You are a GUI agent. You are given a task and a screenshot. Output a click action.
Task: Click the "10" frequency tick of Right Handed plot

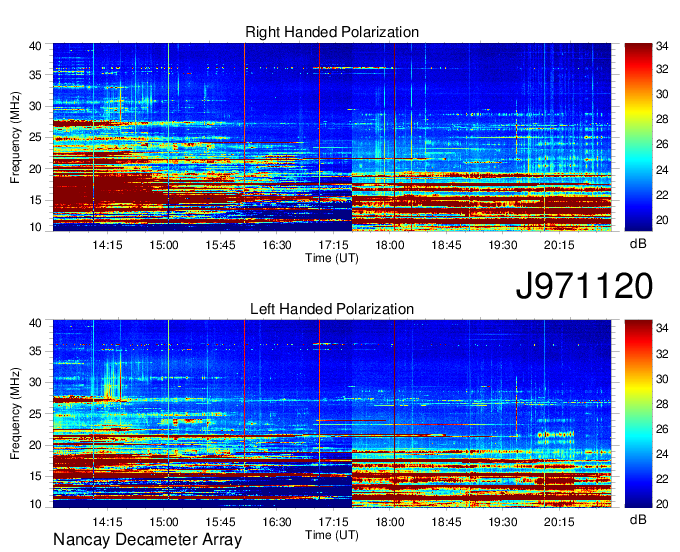(36, 227)
